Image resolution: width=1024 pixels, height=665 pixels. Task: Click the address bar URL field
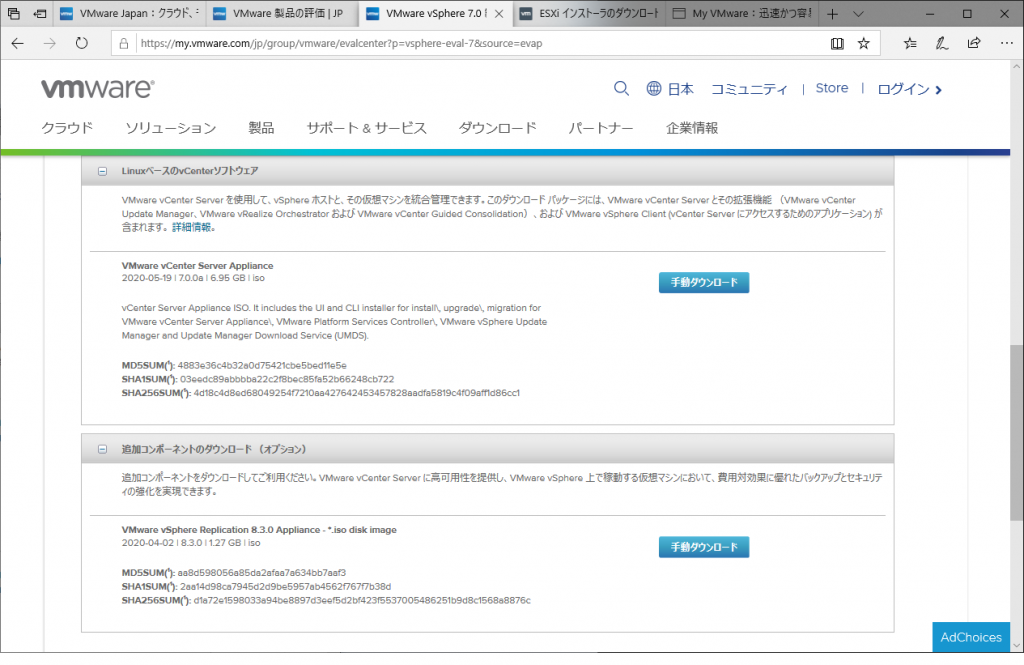click(482, 44)
